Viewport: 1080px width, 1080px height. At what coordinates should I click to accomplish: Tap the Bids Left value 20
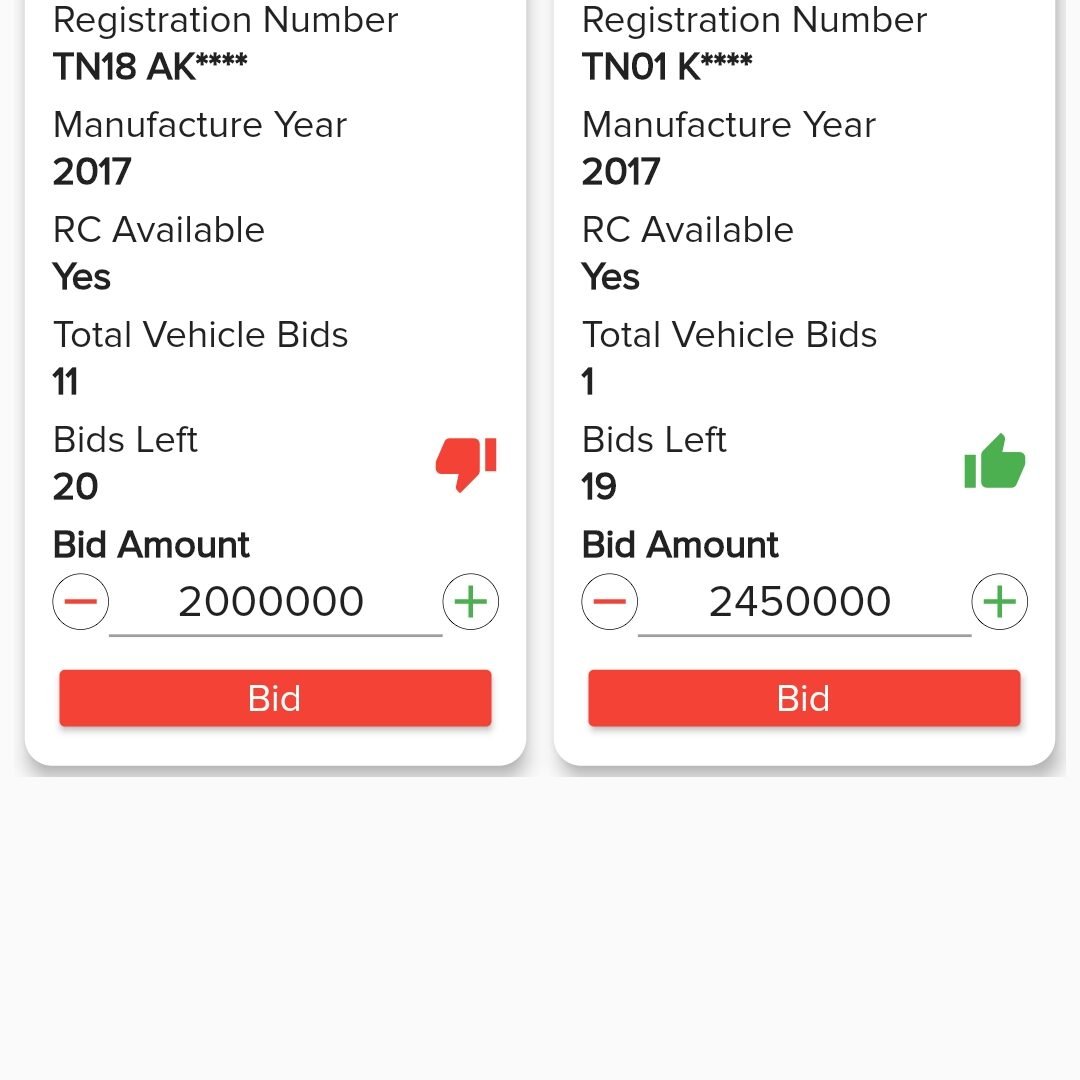point(76,486)
